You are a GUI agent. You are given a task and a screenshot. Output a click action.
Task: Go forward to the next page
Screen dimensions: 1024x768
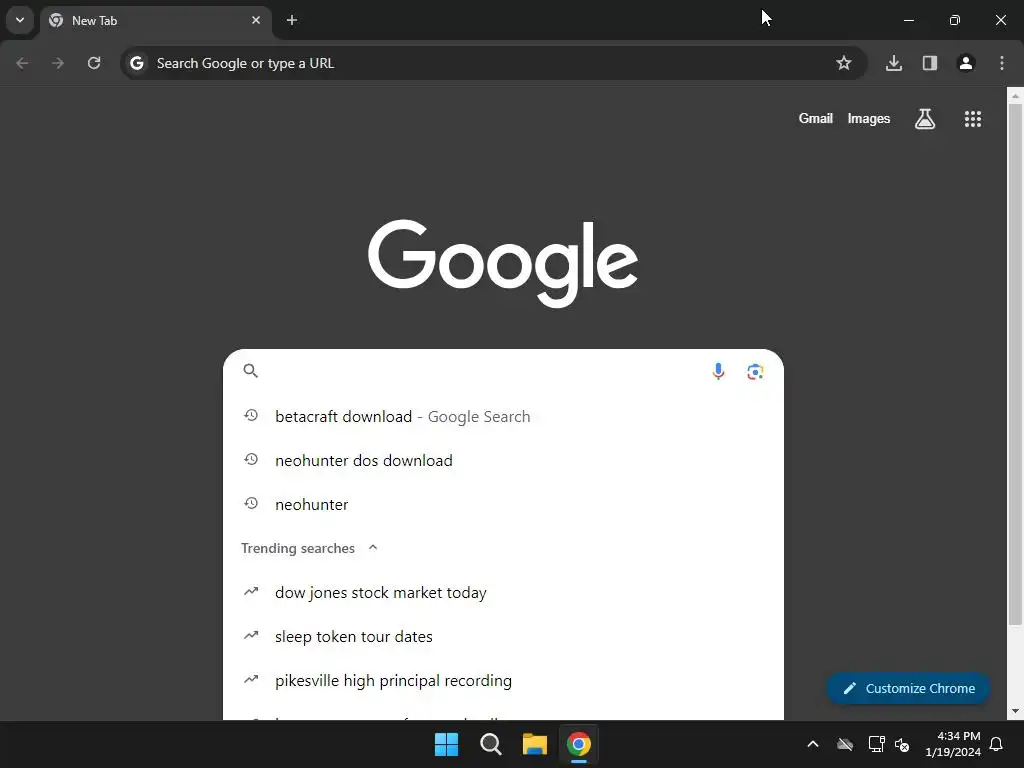coord(58,63)
